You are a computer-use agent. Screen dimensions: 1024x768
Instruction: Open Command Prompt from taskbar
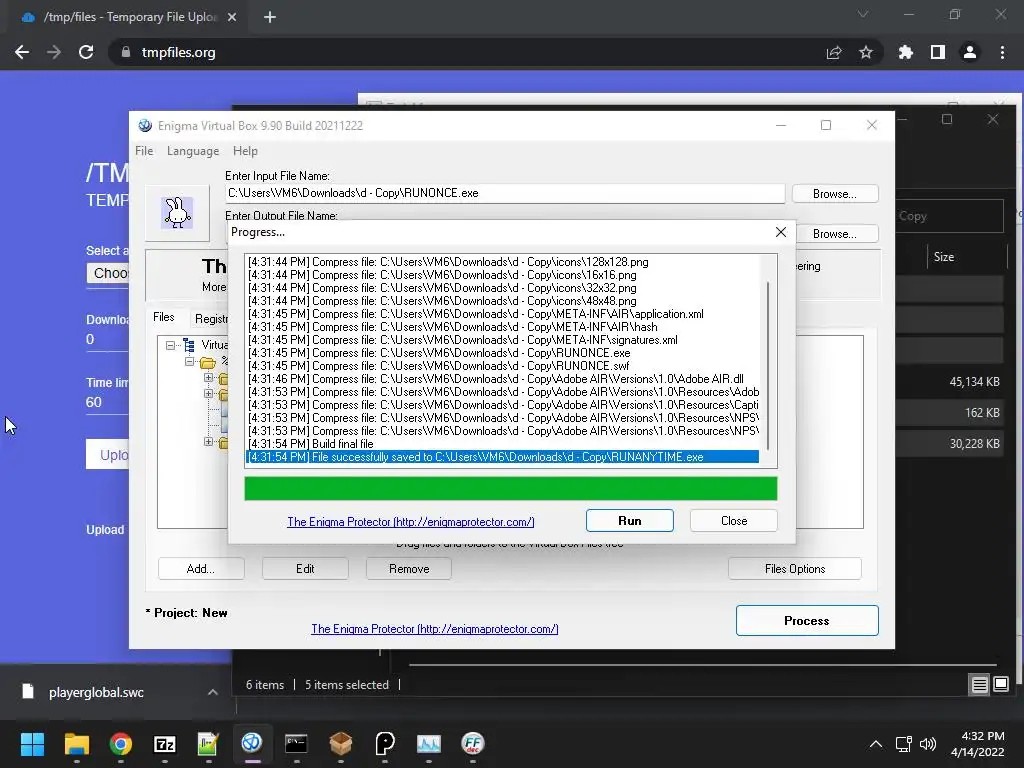[x=296, y=744]
